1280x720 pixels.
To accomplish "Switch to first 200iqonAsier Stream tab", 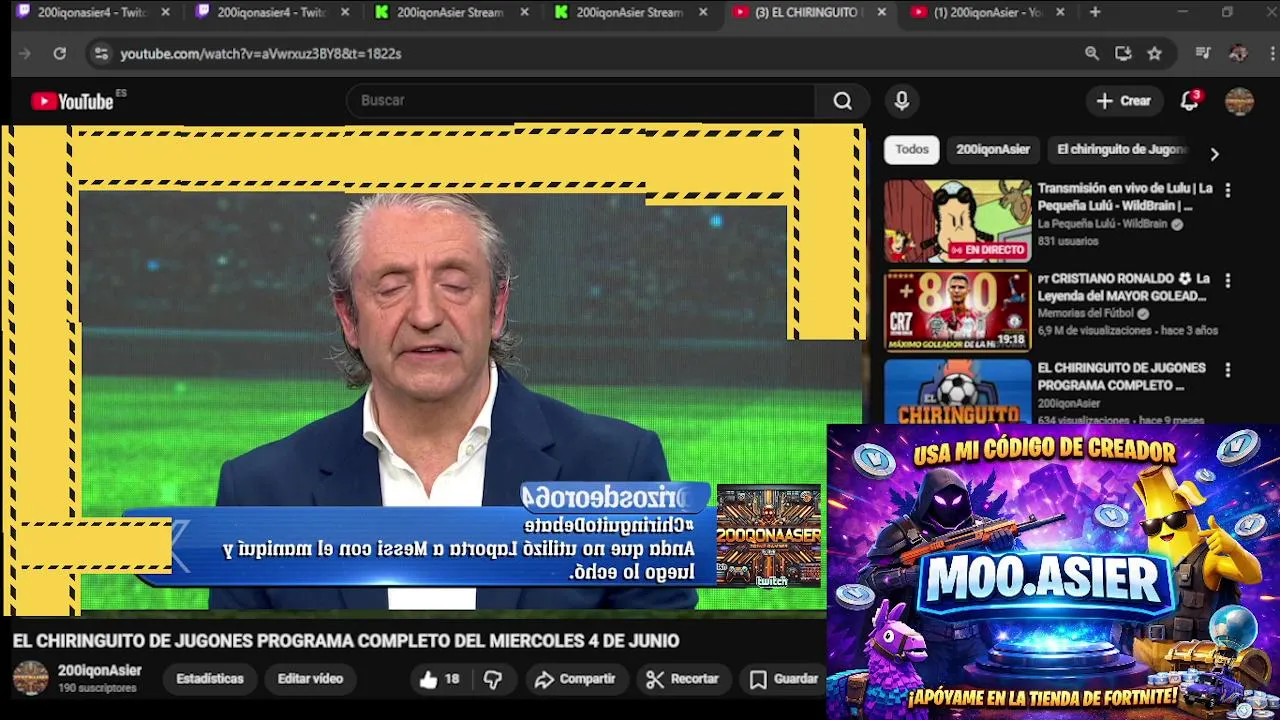I will click(x=452, y=12).
